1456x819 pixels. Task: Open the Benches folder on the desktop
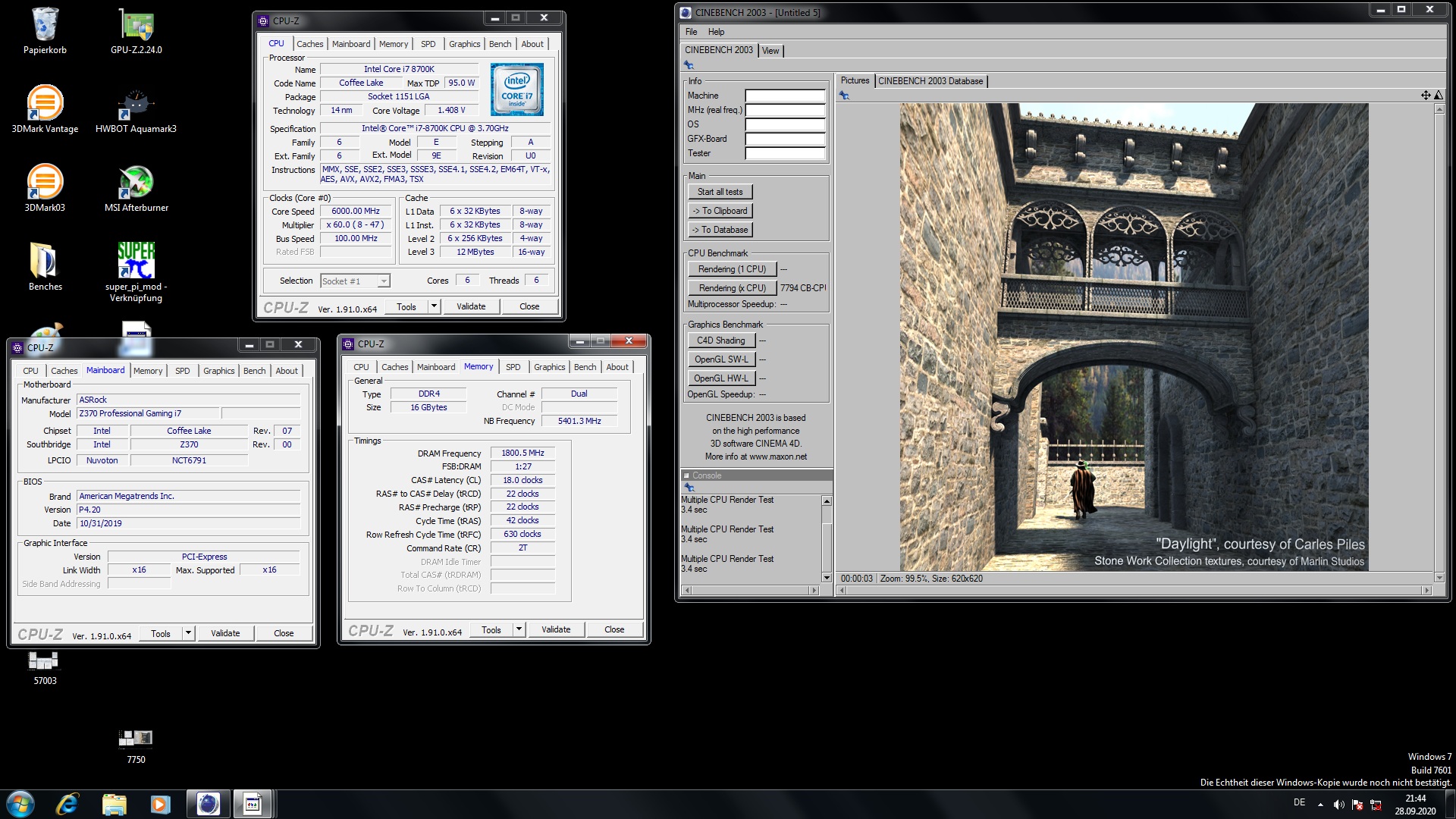pyautogui.click(x=45, y=267)
